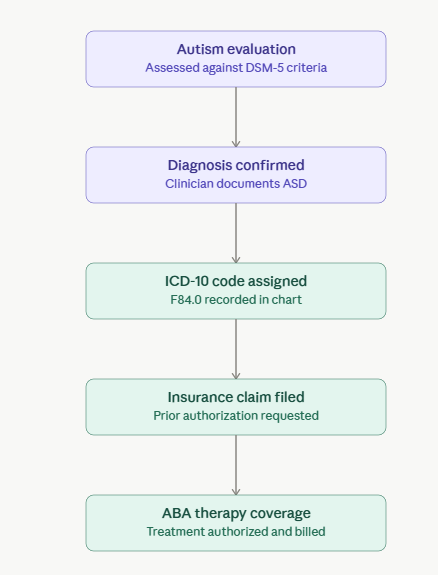Click arrow between Diagnosis confirmed and ICD-10
The height and width of the screenshot is (575, 438).
pyautogui.click(x=236, y=233)
